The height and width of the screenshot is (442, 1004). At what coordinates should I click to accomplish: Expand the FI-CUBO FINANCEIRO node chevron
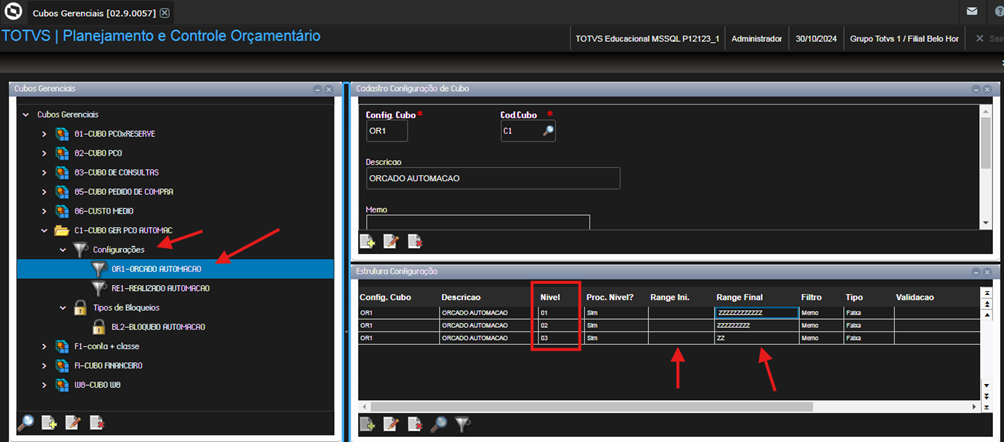coord(44,365)
